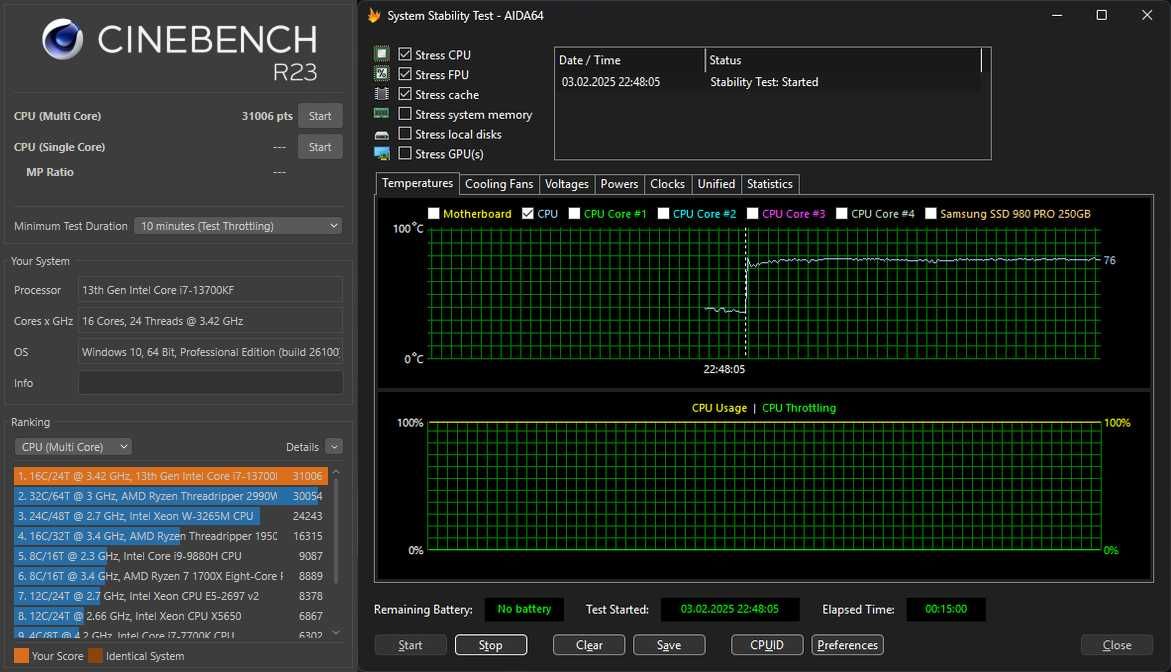Viewport: 1171px width, 672px height.
Task: Toggle the Stress cache checkbox
Action: click(x=405, y=94)
